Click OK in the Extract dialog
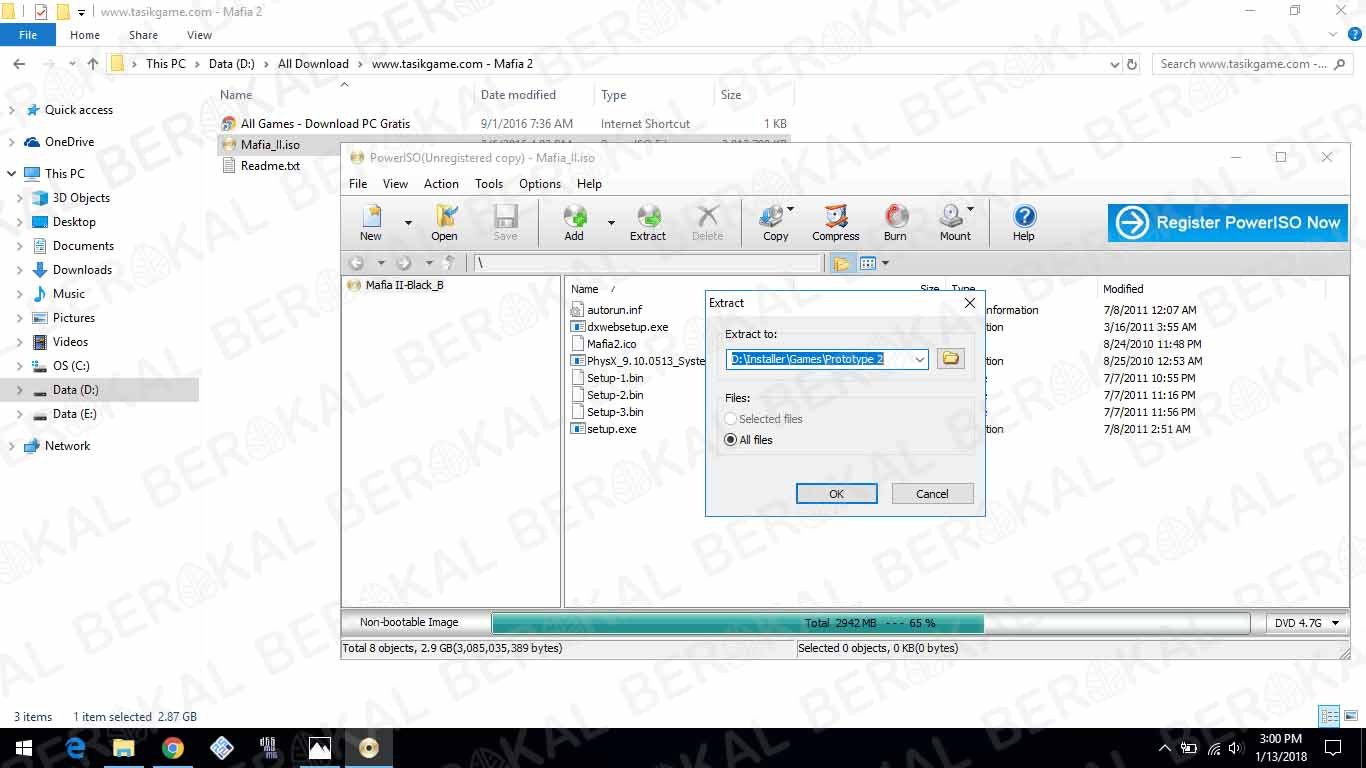 pos(837,494)
